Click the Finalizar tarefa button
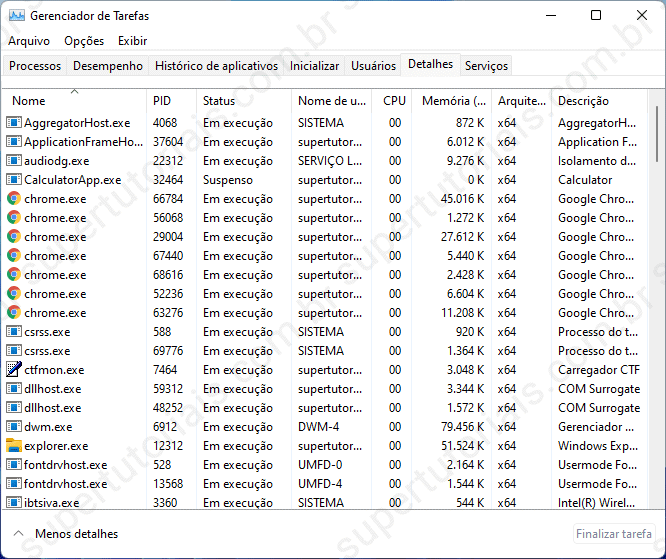Image resolution: width=666 pixels, height=559 pixels. click(x=614, y=534)
